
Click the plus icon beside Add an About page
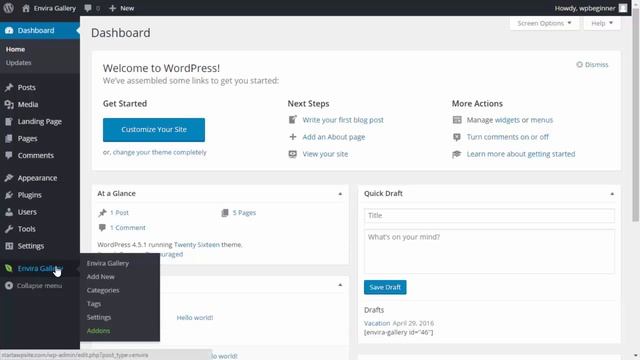coord(293,137)
